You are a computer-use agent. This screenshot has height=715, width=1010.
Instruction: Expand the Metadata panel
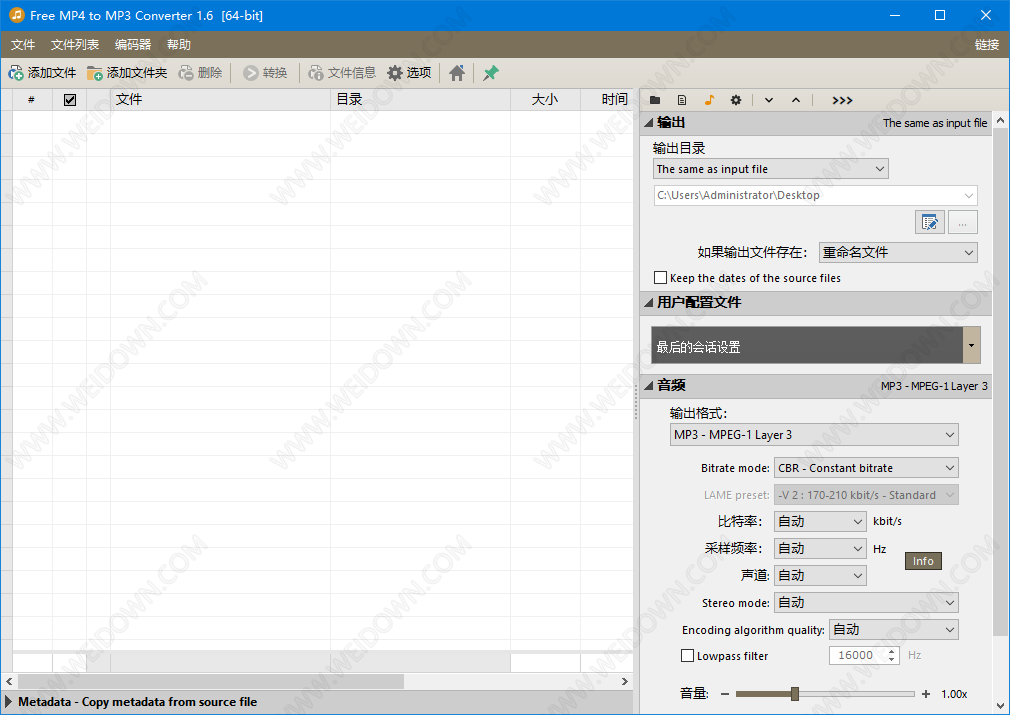[x=10, y=701]
